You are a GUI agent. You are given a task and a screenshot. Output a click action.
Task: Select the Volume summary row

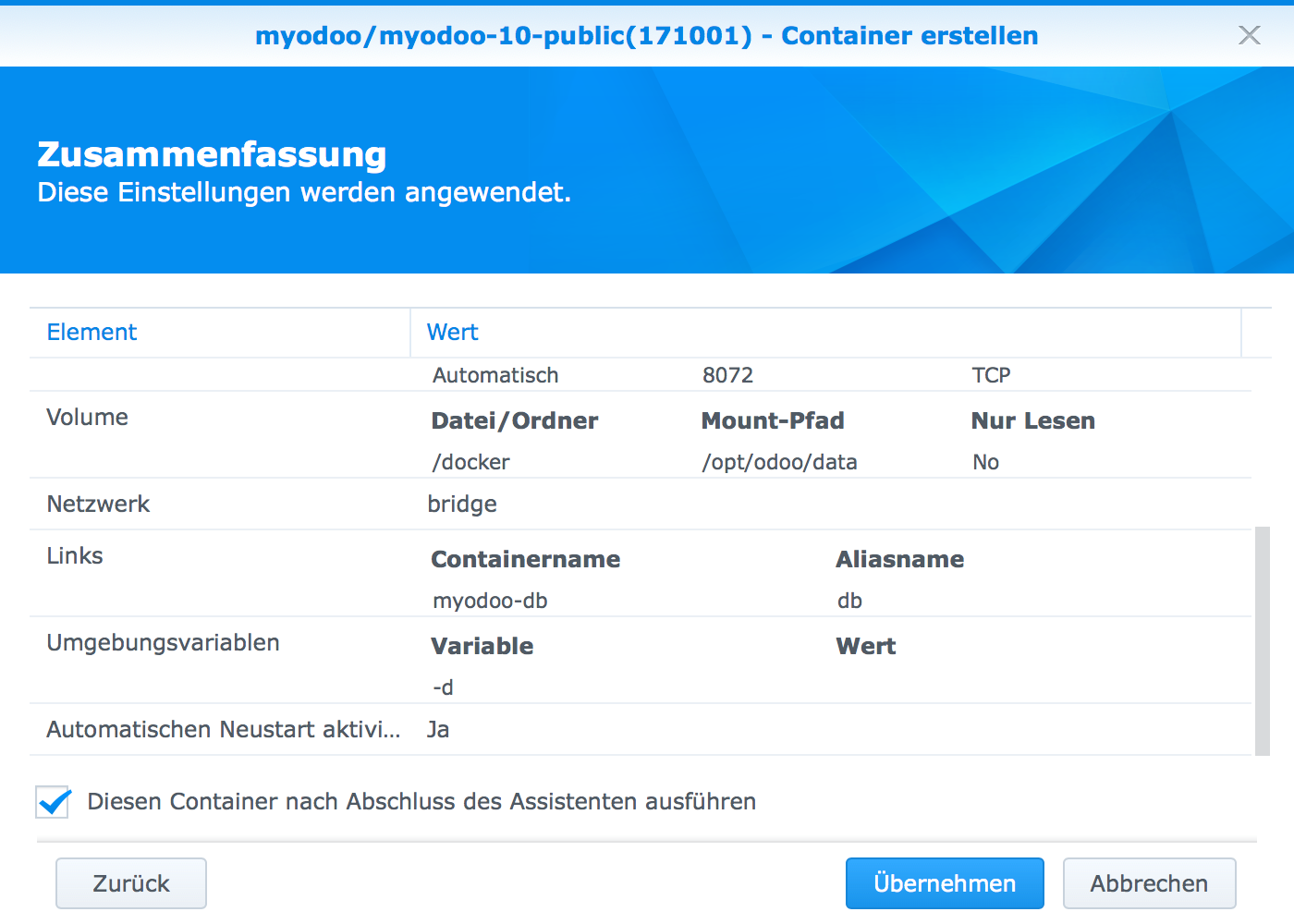point(87,417)
